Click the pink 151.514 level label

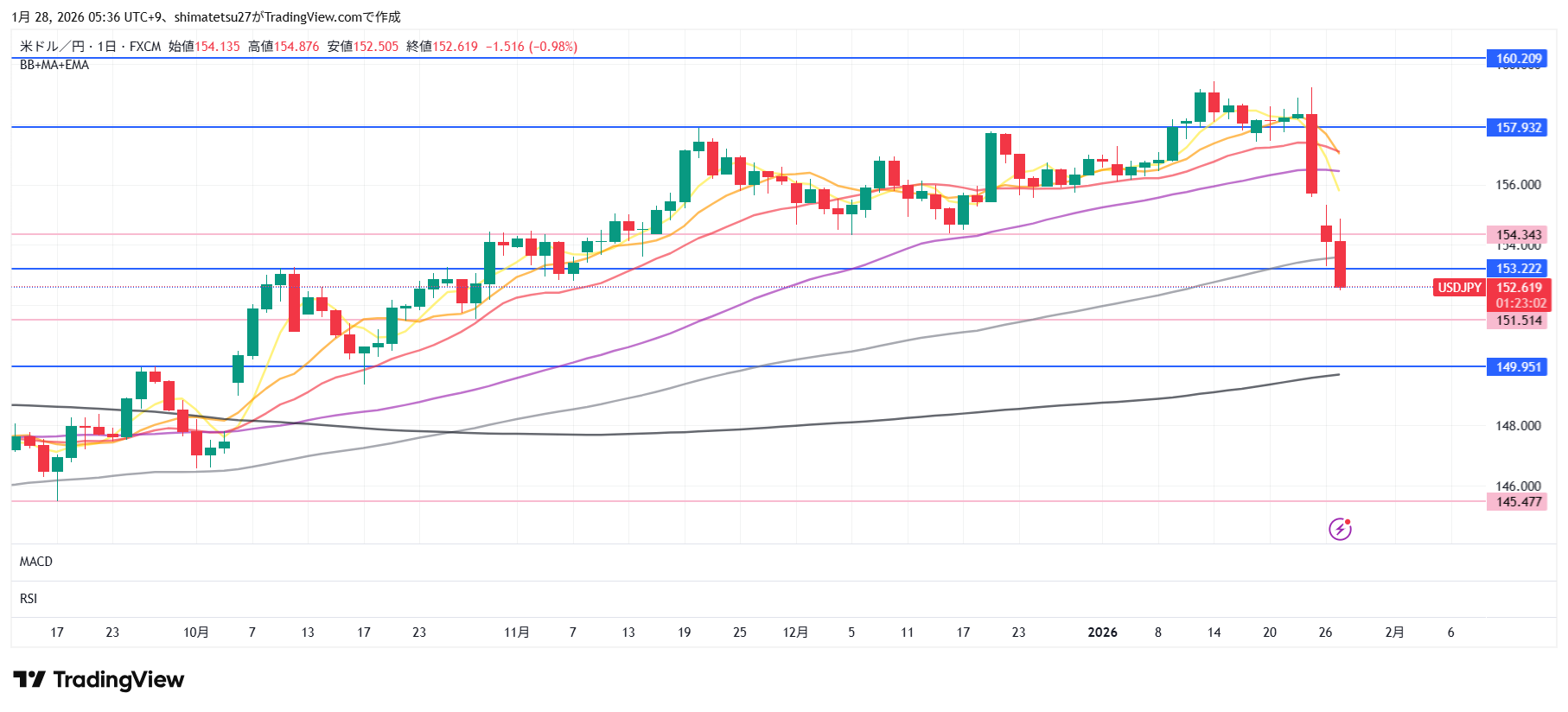point(1519,321)
